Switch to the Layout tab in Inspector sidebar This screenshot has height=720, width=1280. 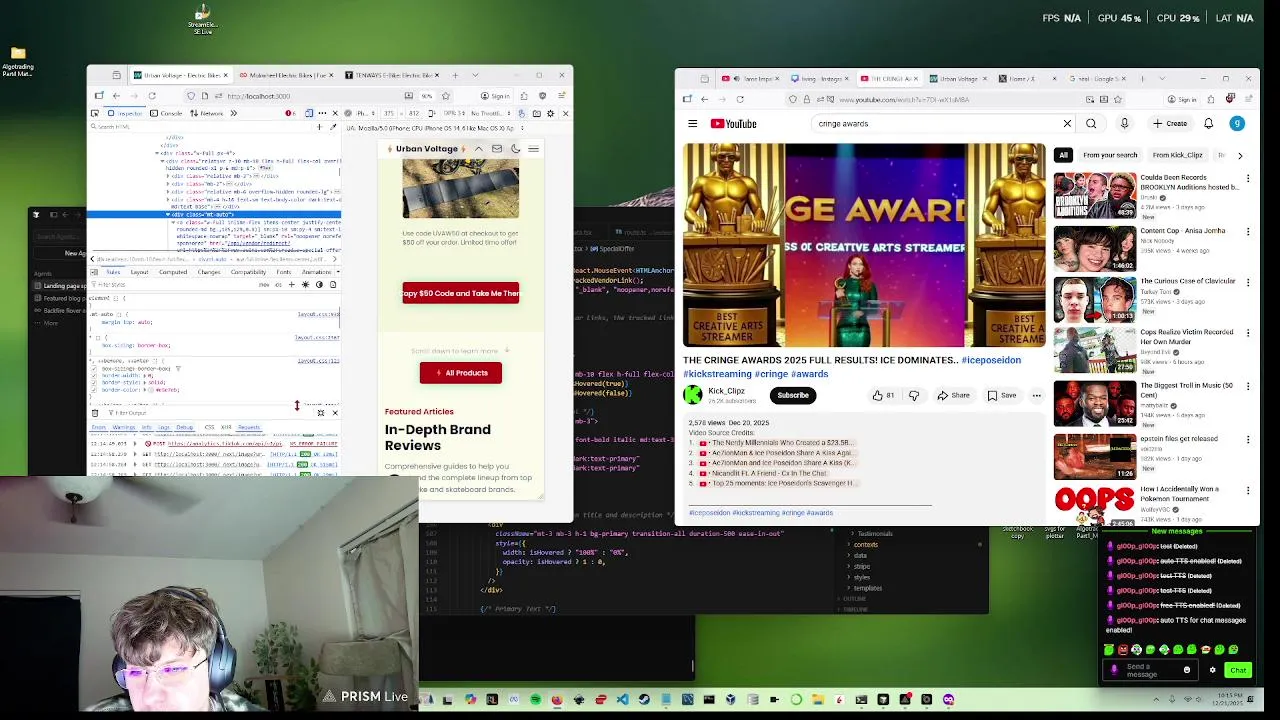pyautogui.click(x=139, y=272)
